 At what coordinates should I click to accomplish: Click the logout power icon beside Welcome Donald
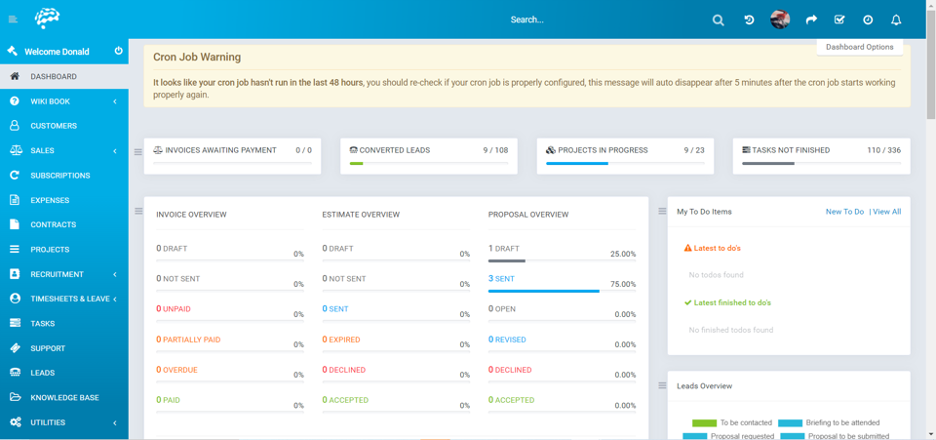click(x=118, y=51)
